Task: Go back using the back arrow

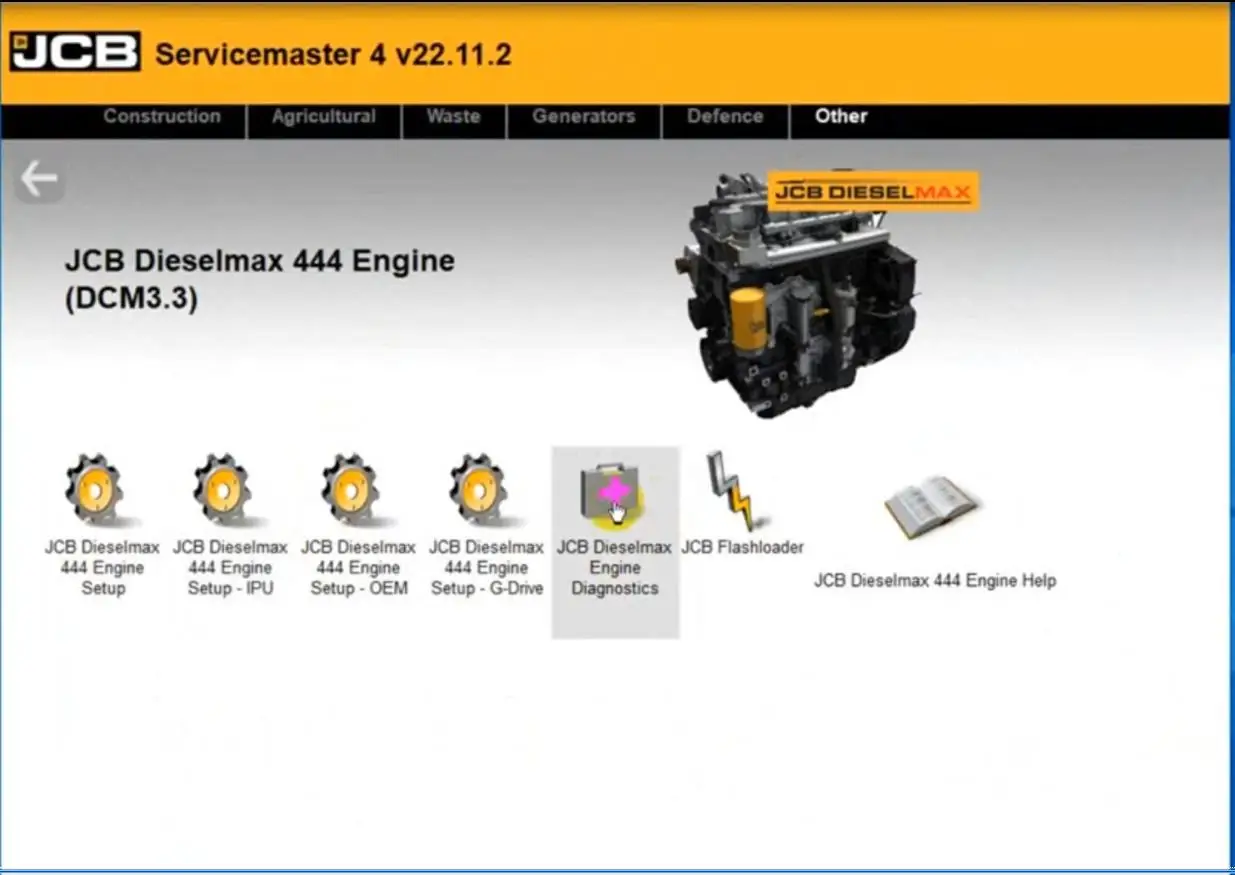Action: tap(38, 177)
